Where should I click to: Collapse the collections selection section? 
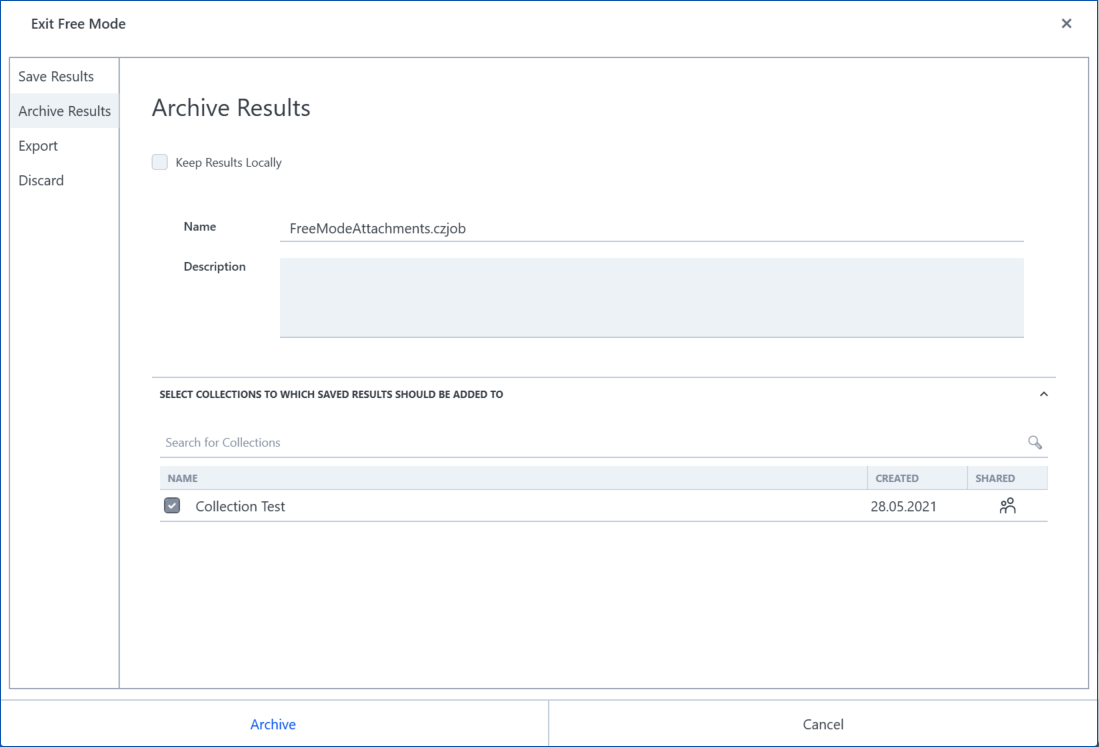[1043, 394]
